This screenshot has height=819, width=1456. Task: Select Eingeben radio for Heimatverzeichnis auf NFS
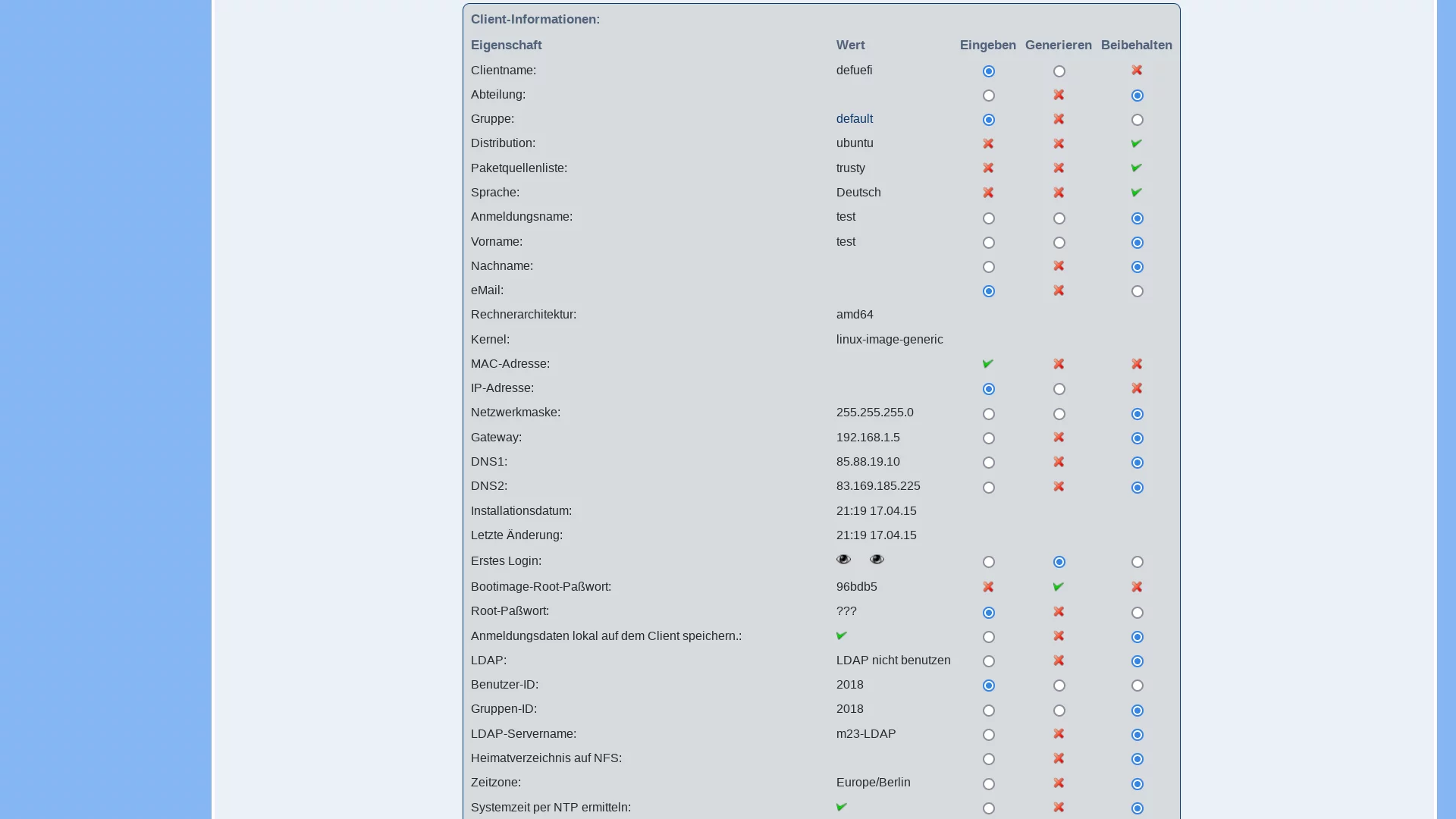[988, 759]
